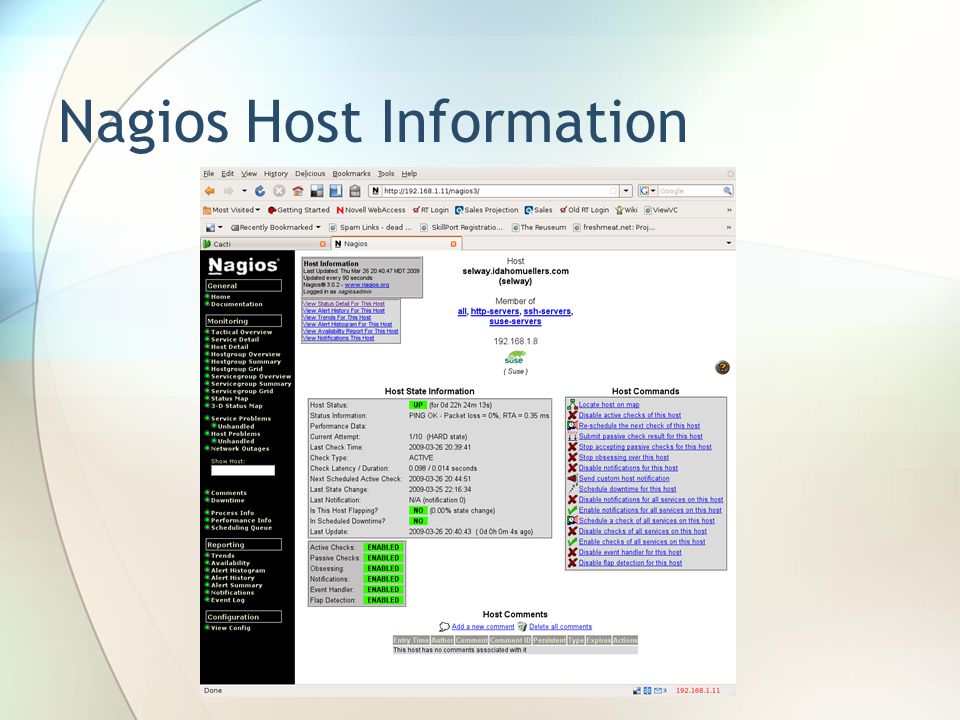Viewport: 960px width, 720px height.
Task: Open Status Map in sidebar
Action: [230, 399]
